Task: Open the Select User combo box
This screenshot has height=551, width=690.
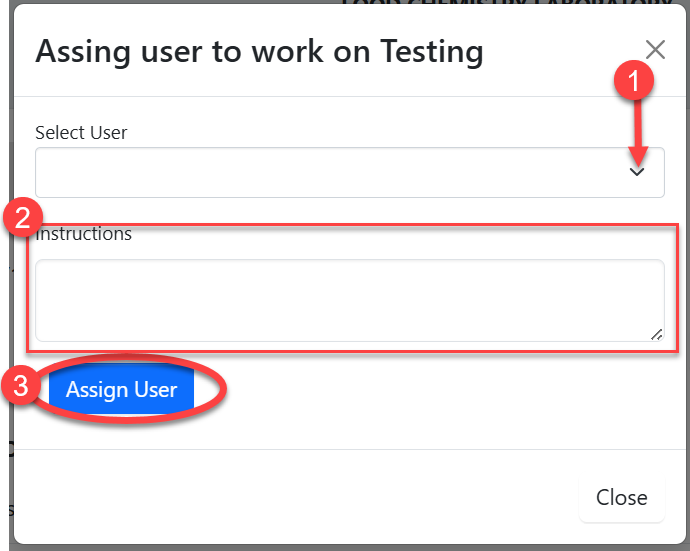Action: 330,173
